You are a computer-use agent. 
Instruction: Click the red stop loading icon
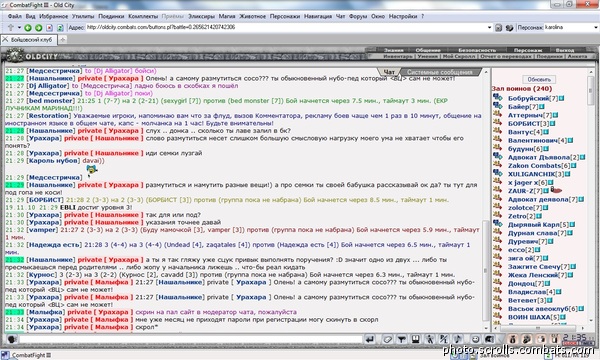[x=49, y=28]
